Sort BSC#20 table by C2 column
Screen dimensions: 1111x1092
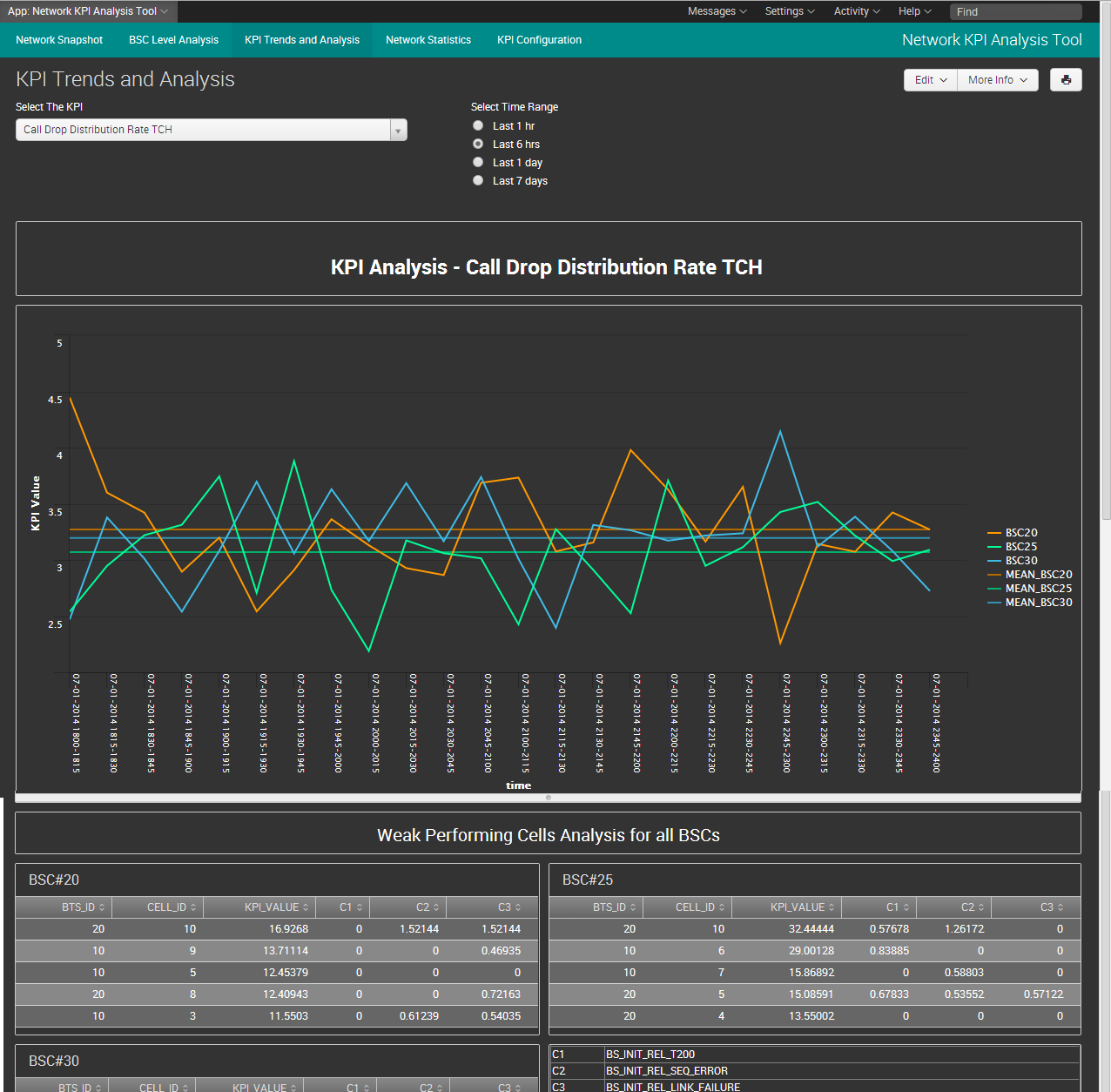[x=408, y=907]
